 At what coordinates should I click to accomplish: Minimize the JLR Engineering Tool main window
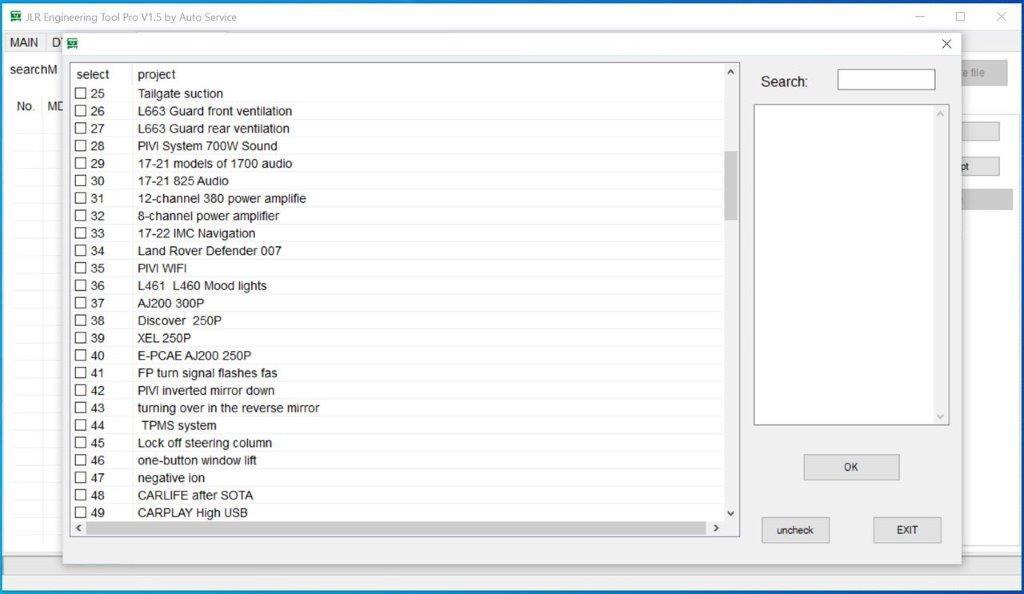point(920,16)
